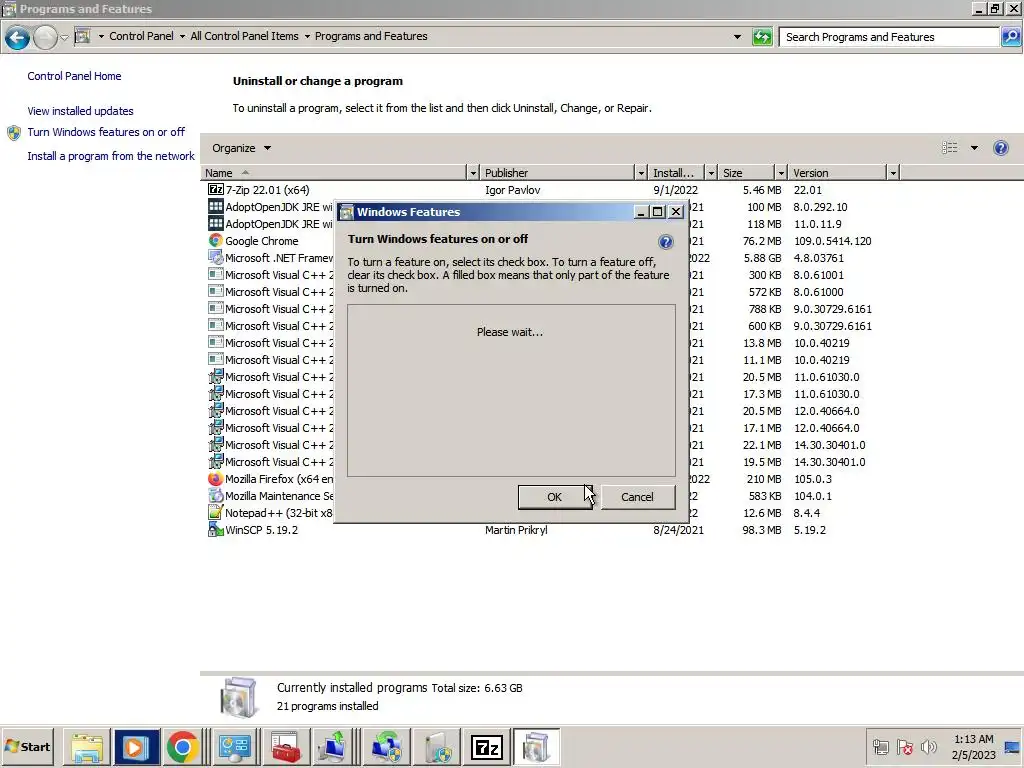Select the Google Chrome icon in program list
This screenshot has height=768, width=1024.
tap(216, 240)
